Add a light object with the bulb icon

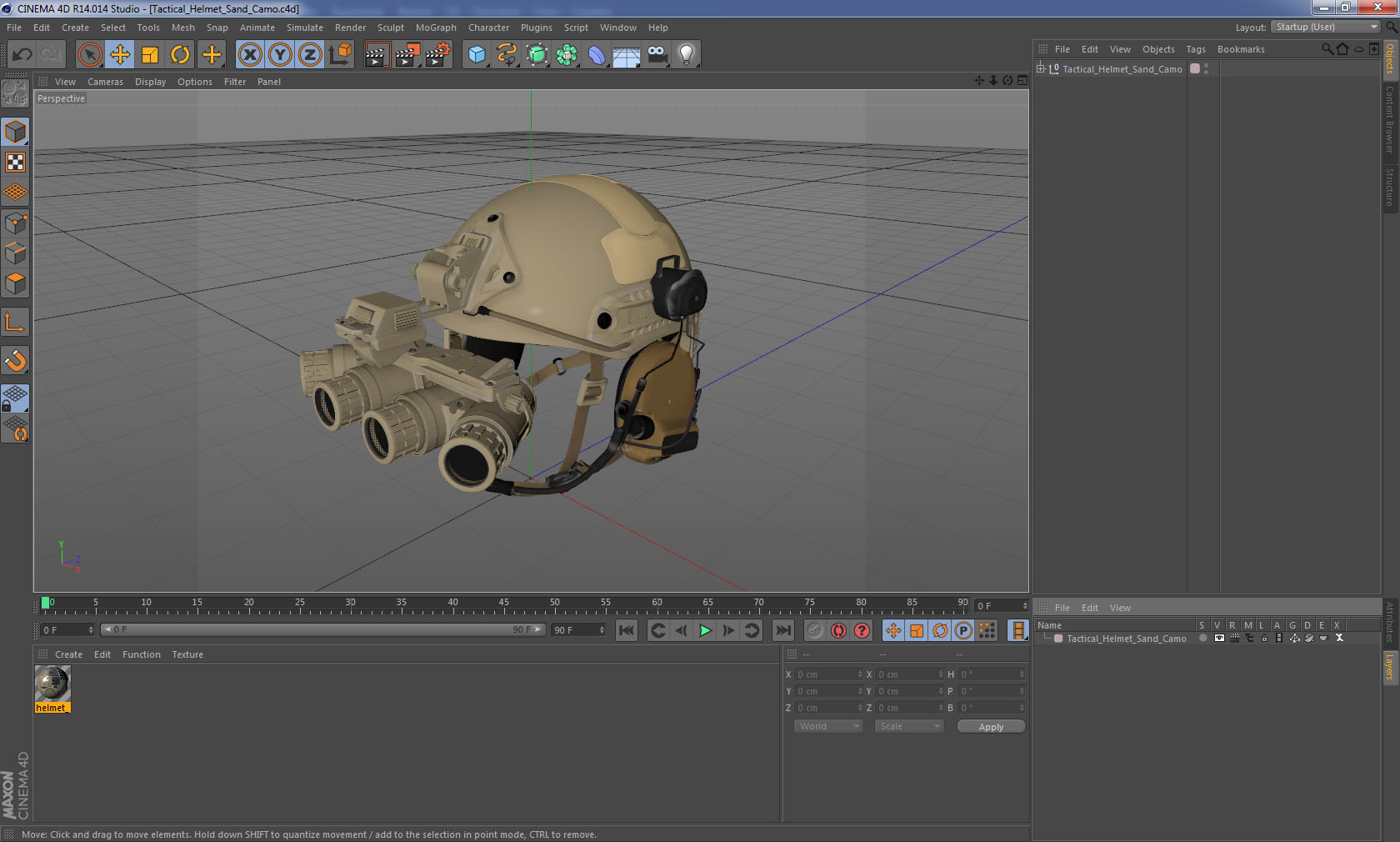pyautogui.click(x=686, y=55)
